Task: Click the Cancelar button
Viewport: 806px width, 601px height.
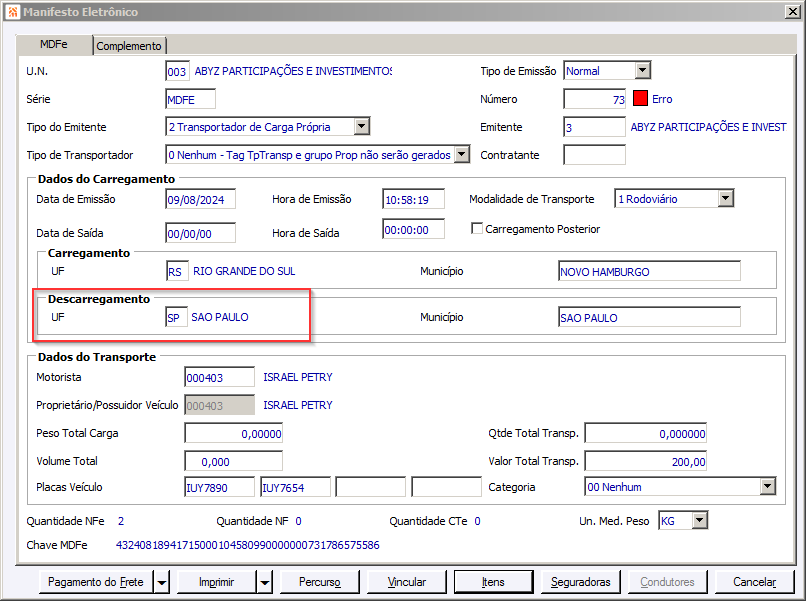Action: click(754, 582)
